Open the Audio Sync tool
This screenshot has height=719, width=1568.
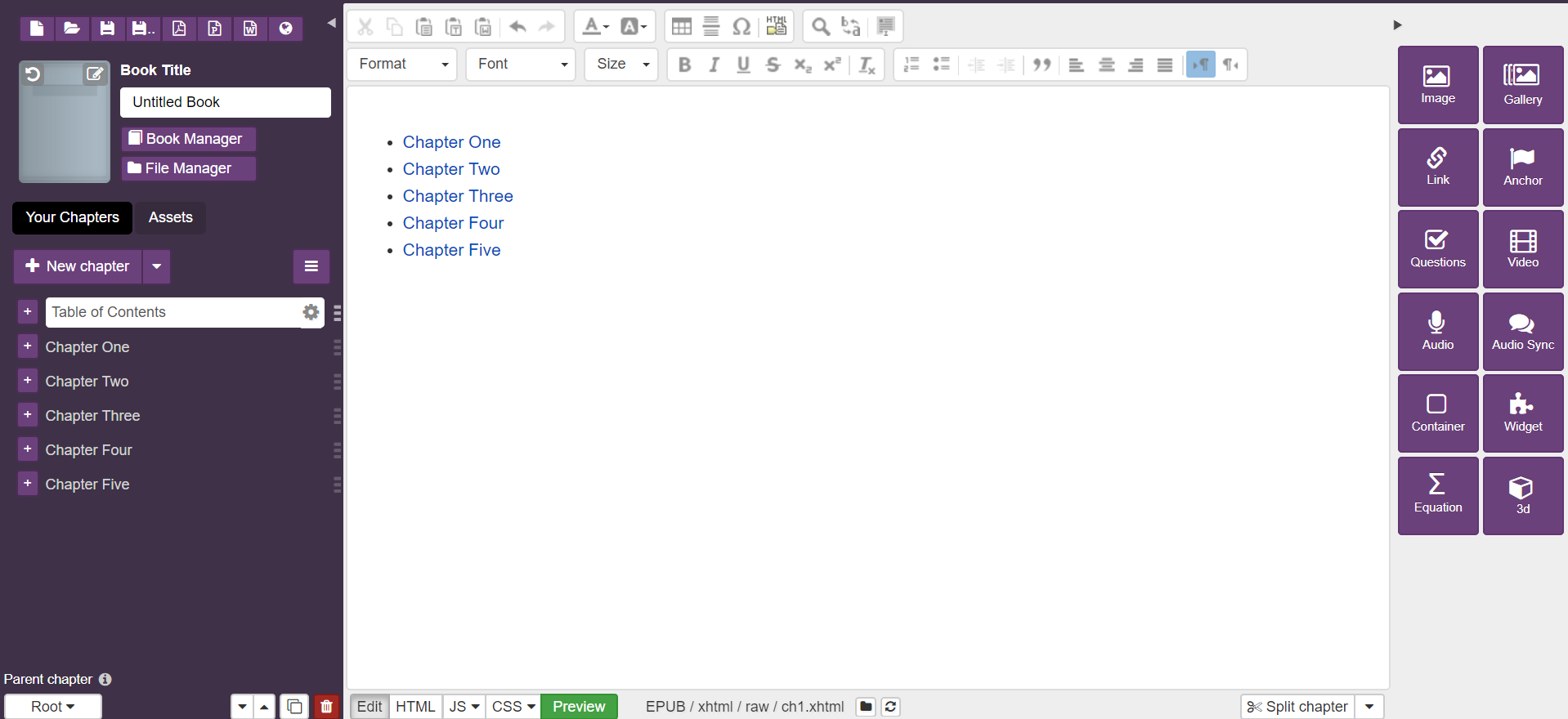1522,331
